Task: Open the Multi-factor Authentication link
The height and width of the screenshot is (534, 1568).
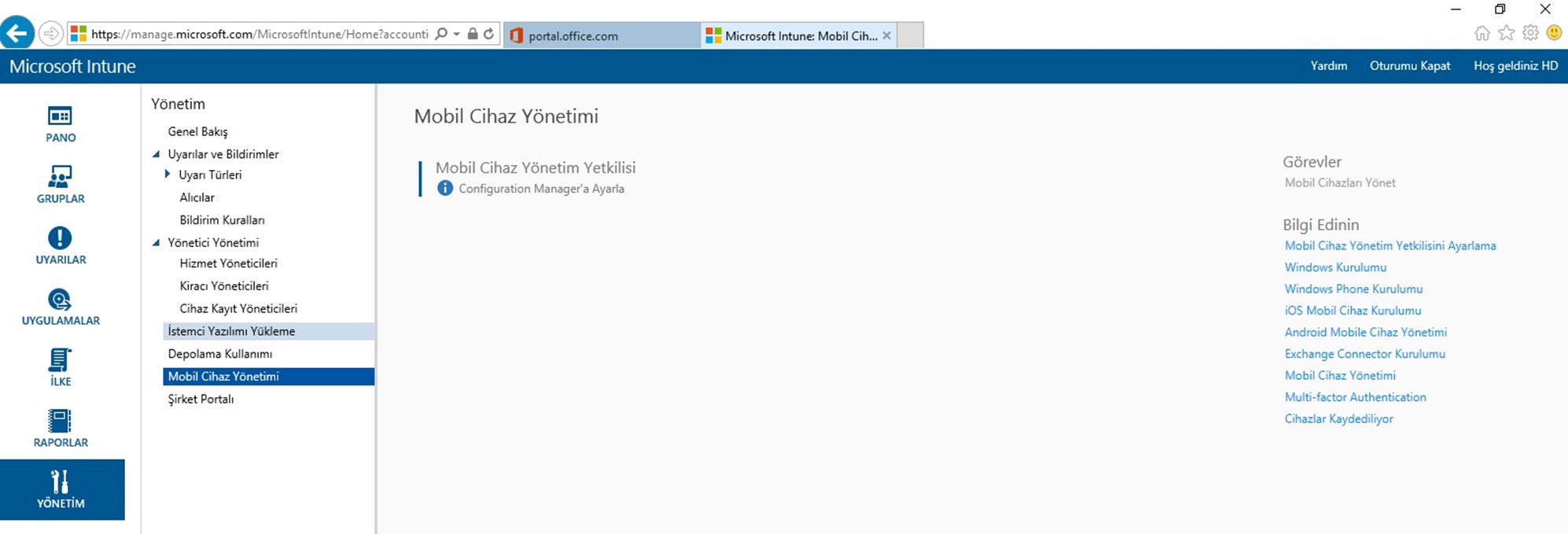Action: point(1355,397)
